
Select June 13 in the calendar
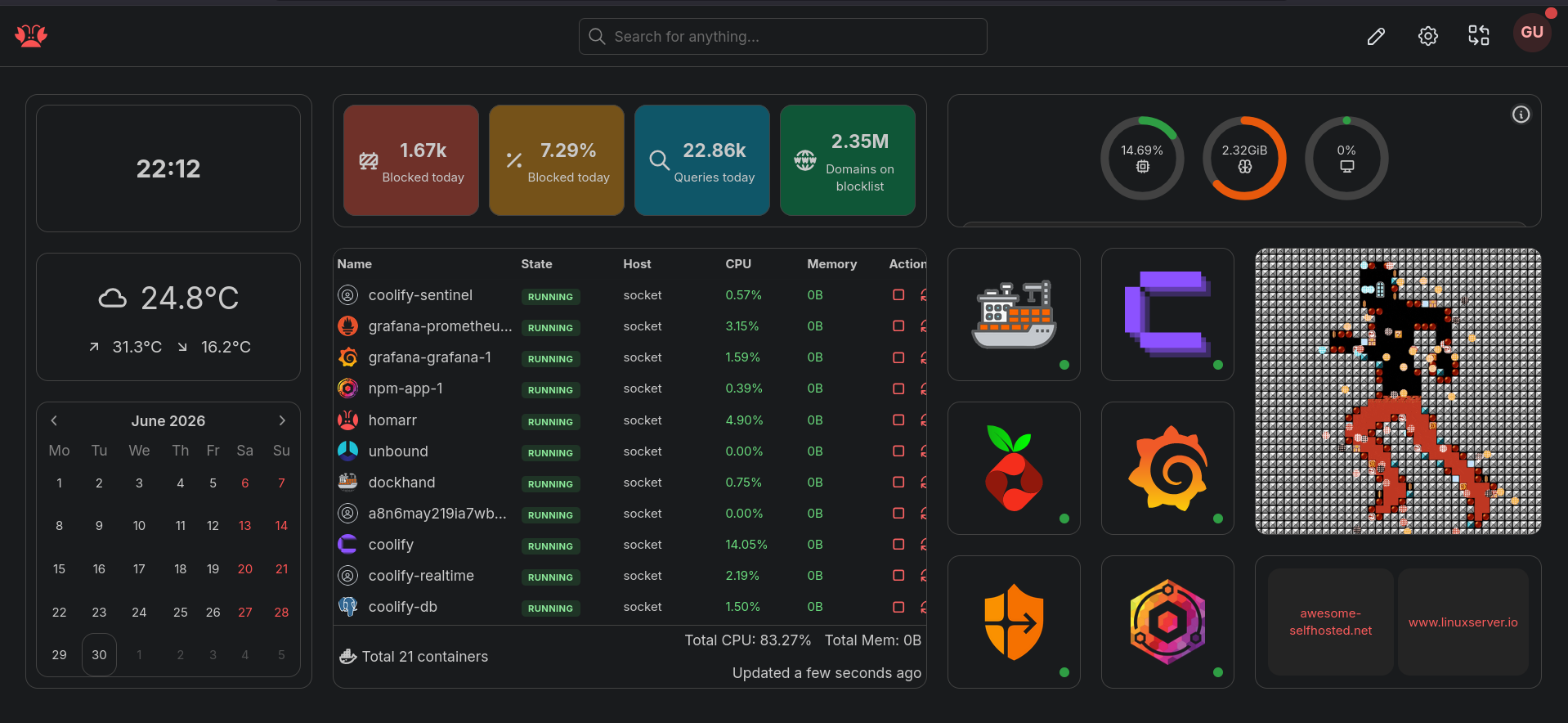(x=245, y=526)
